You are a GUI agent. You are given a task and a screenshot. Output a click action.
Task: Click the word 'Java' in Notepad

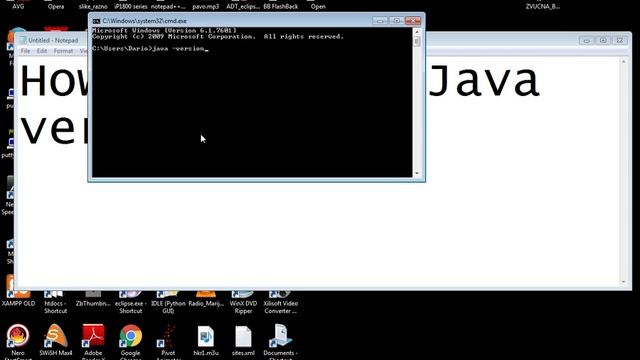[484, 80]
